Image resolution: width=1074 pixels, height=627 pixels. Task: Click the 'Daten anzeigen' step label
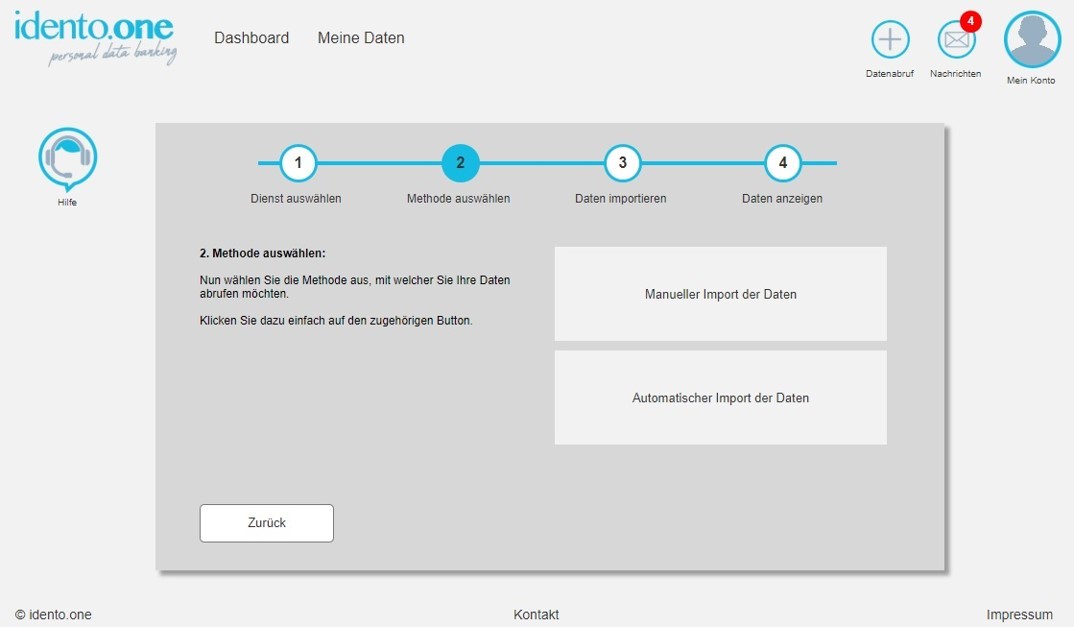pyautogui.click(x=782, y=199)
